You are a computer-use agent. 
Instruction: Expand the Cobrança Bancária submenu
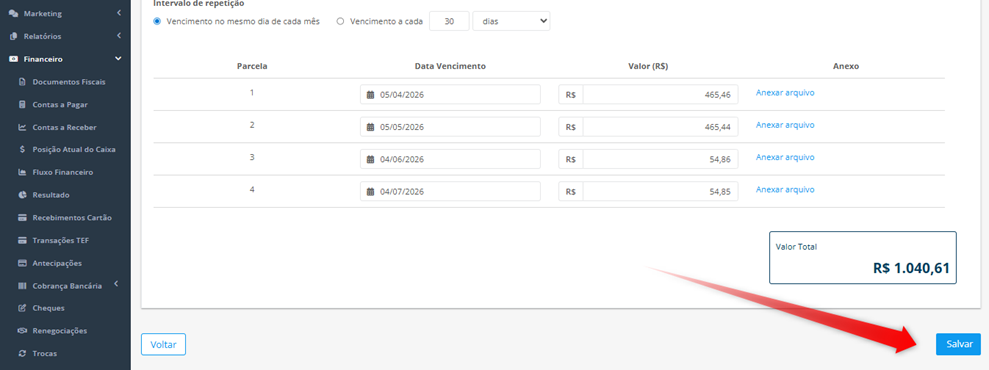point(117,285)
